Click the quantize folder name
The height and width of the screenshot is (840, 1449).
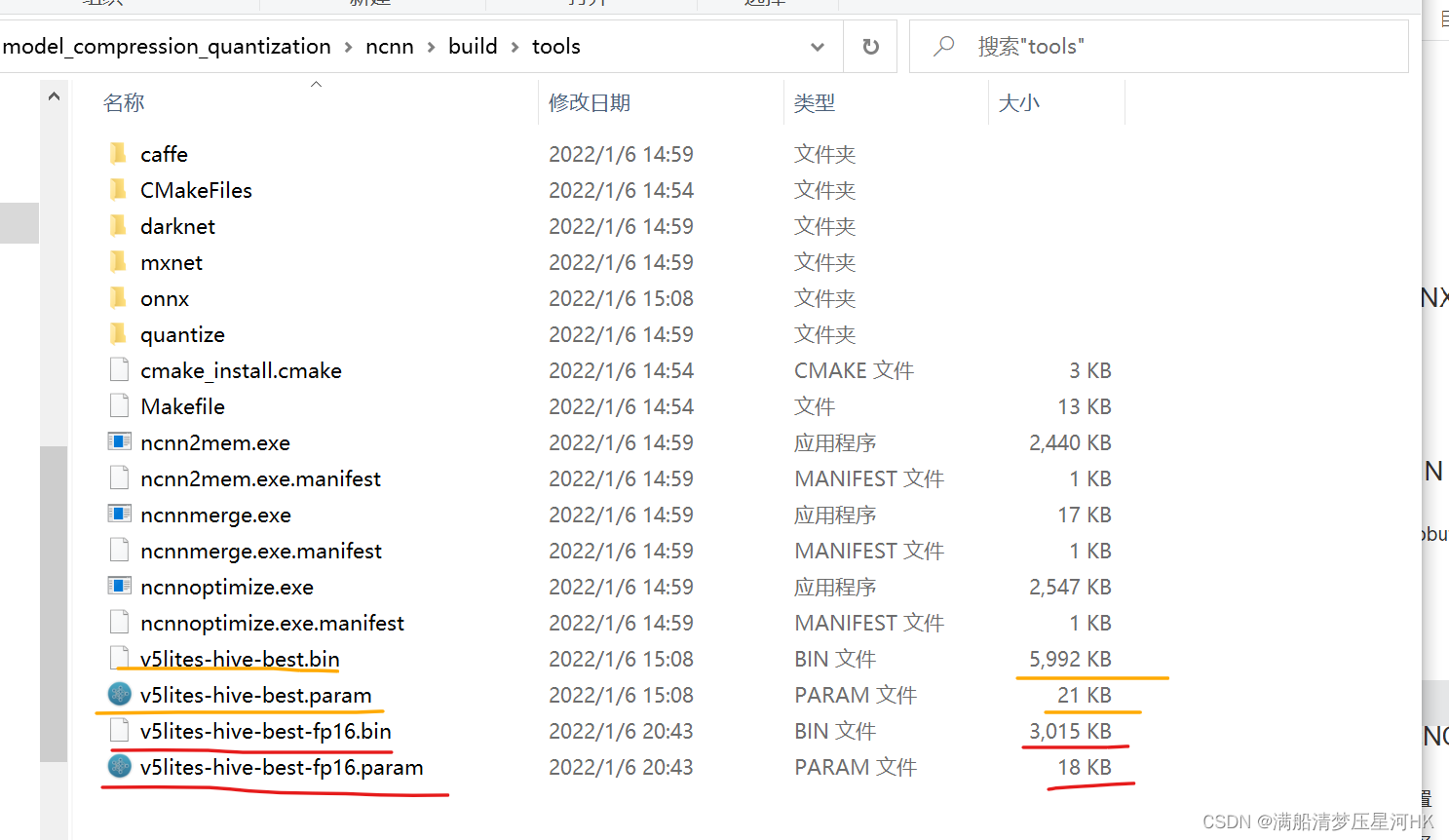pos(182,334)
